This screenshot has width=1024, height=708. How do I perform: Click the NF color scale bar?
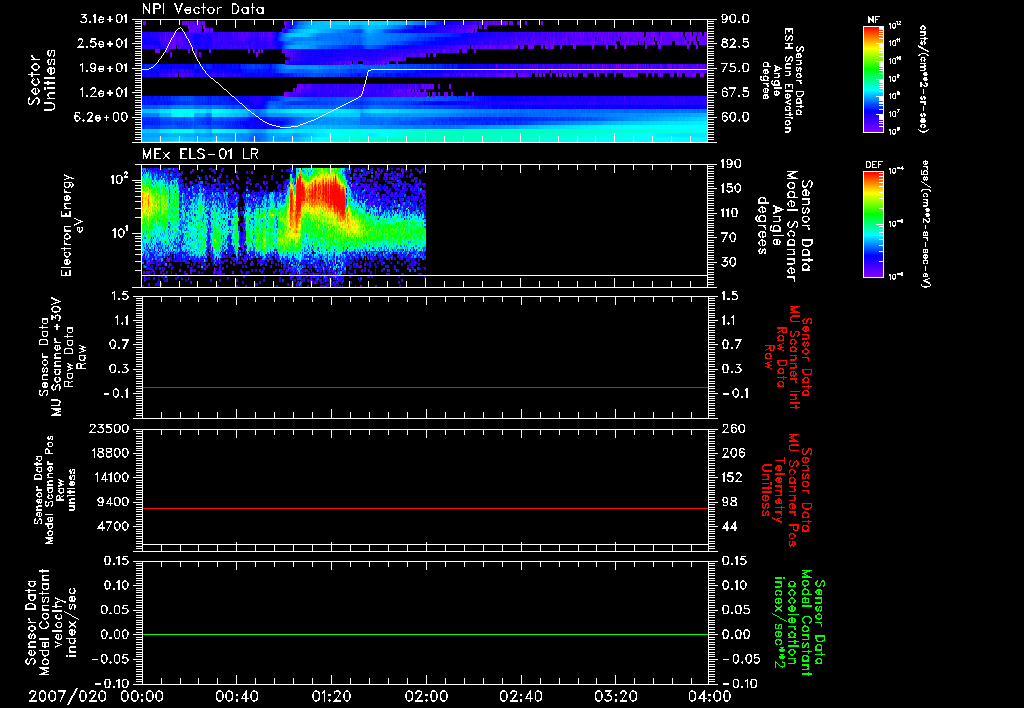874,79
